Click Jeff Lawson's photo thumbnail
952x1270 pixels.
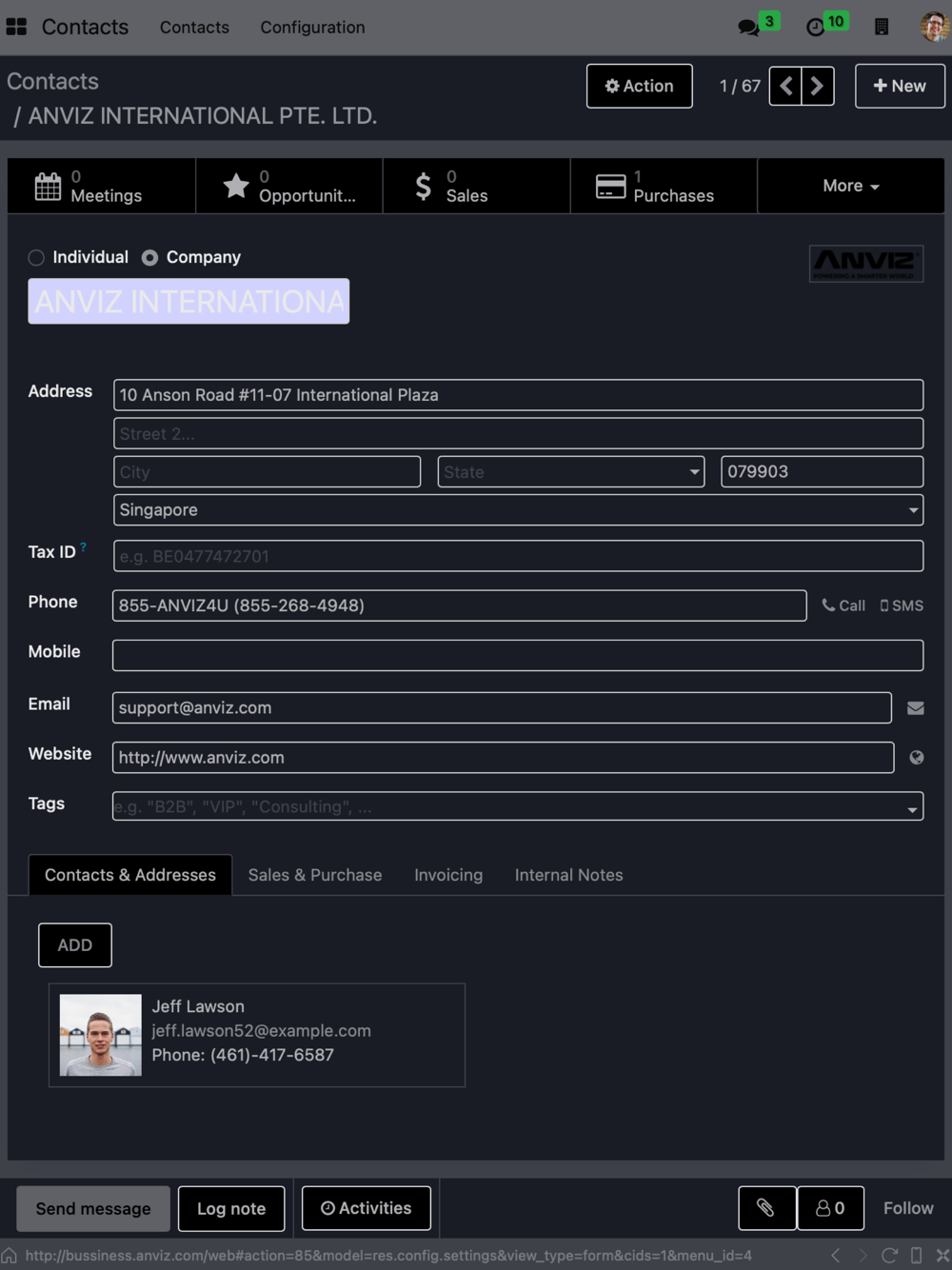[x=101, y=1036]
